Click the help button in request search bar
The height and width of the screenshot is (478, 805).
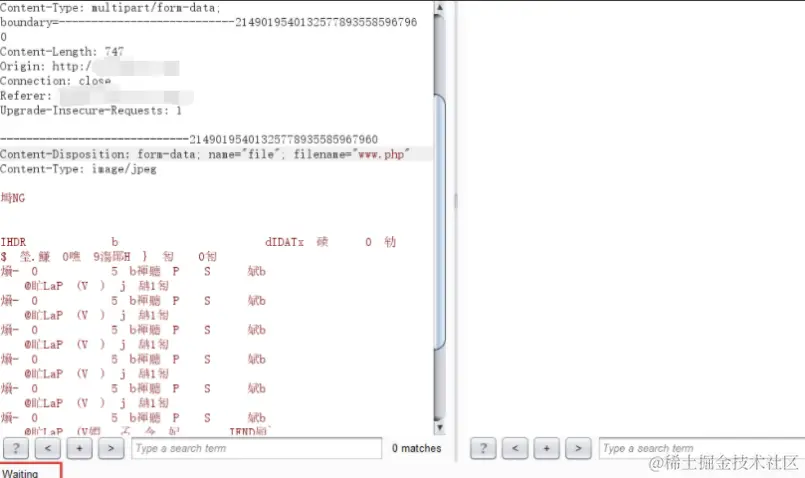tap(16, 448)
